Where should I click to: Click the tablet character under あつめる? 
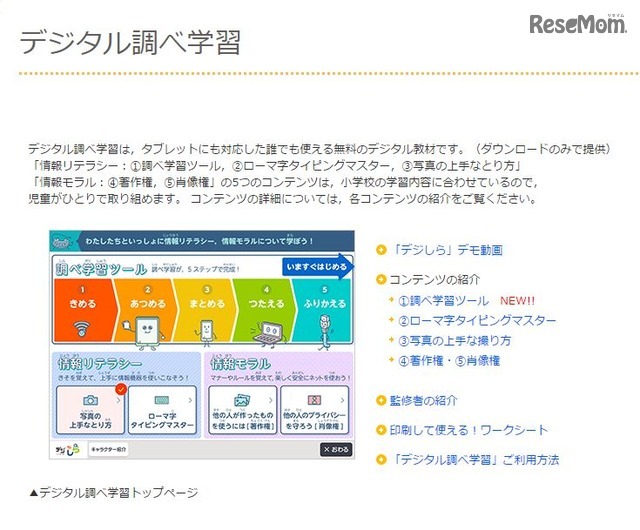pos(144,333)
